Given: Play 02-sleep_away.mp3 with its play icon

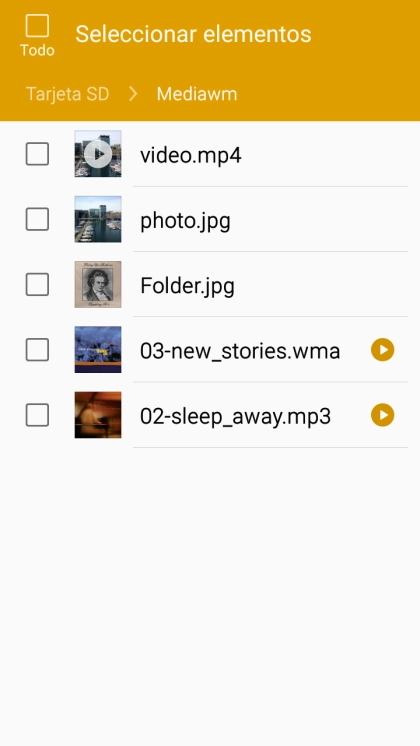Looking at the screenshot, I should pos(382,415).
